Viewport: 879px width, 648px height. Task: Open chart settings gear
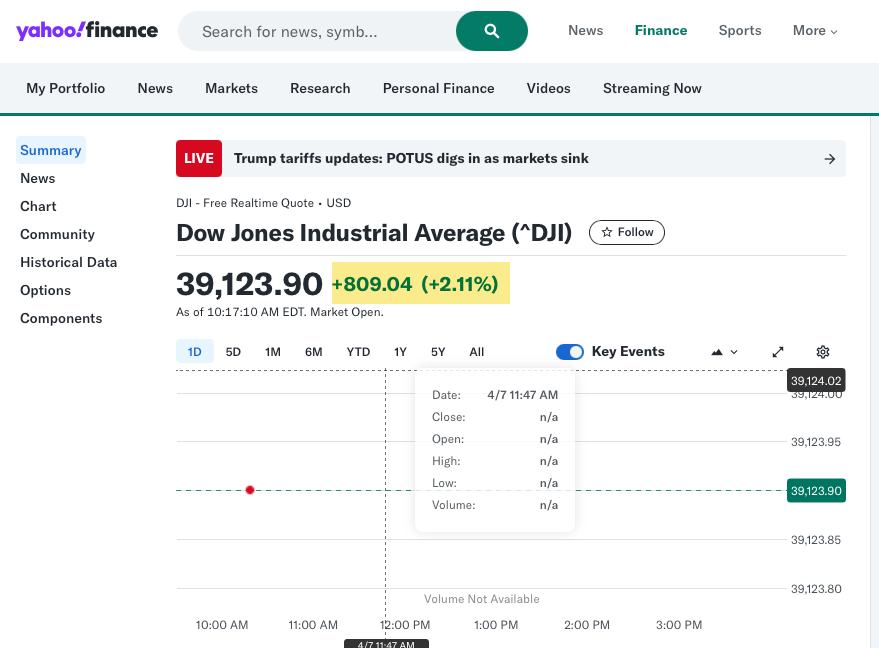click(x=822, y=352)
